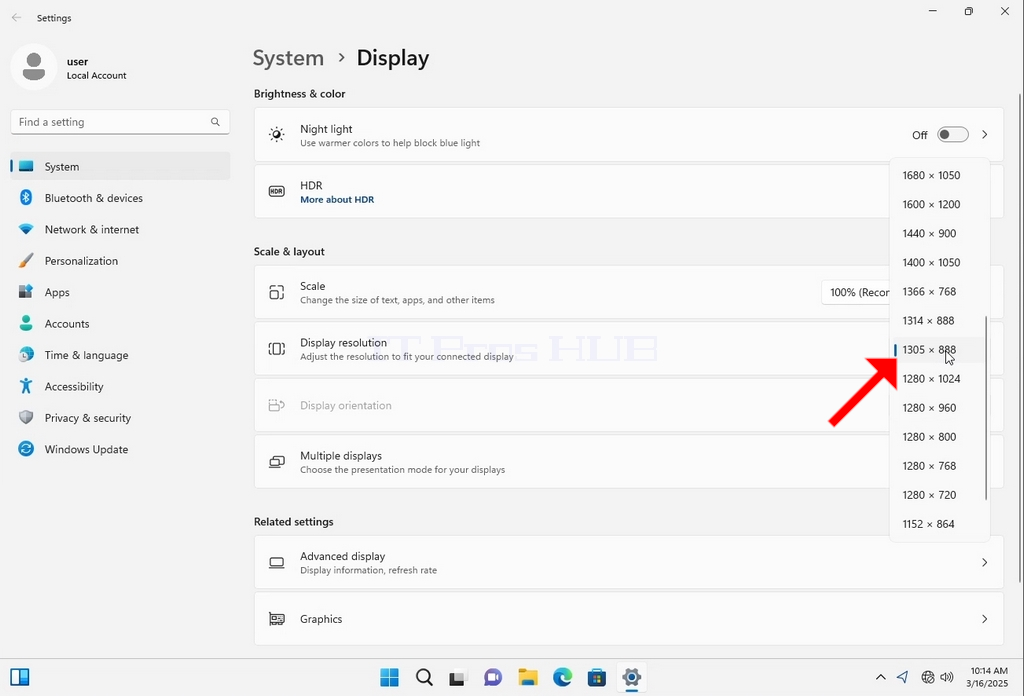The image size is (1024, 696).
Task: Type in the Find a setting box
Action: [120, 122]
